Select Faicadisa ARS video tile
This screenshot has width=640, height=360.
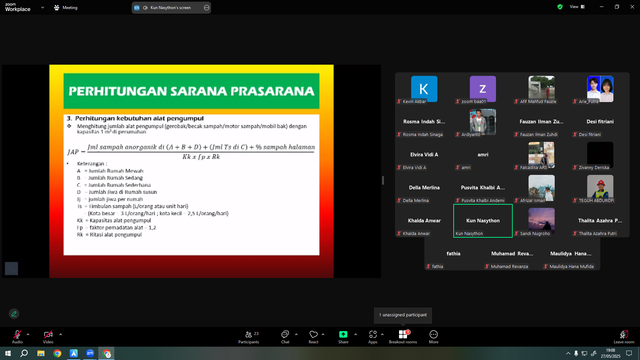542,155
